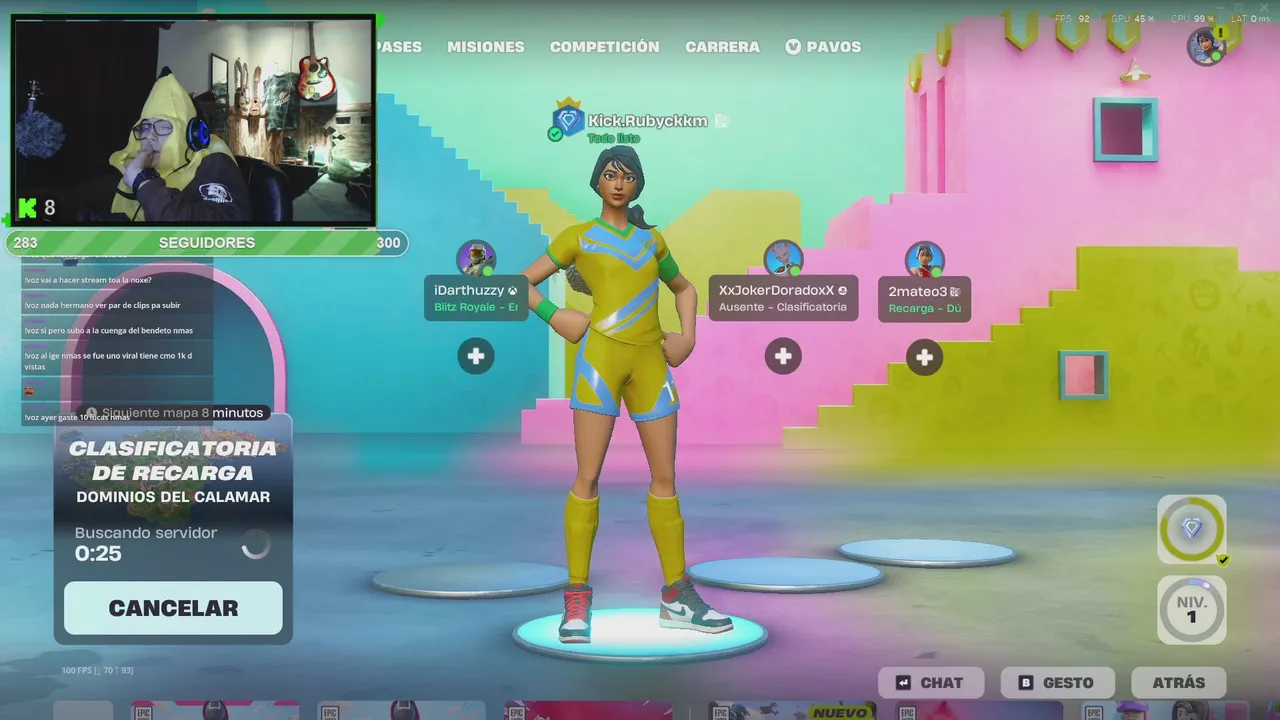Click the FPS 92 readout
1280x720 pixels.
pyautogui.click(x=1072, y=19)
